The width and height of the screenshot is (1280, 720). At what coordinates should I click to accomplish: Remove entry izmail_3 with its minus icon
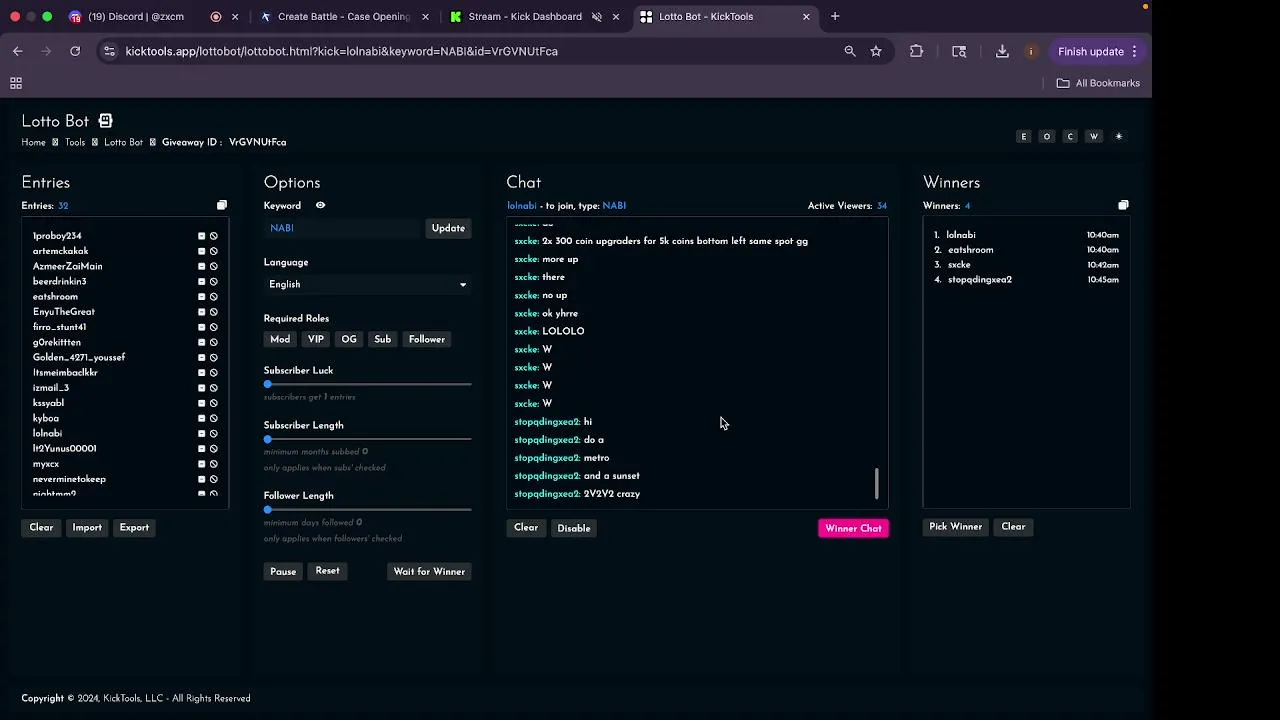[201, 388]
